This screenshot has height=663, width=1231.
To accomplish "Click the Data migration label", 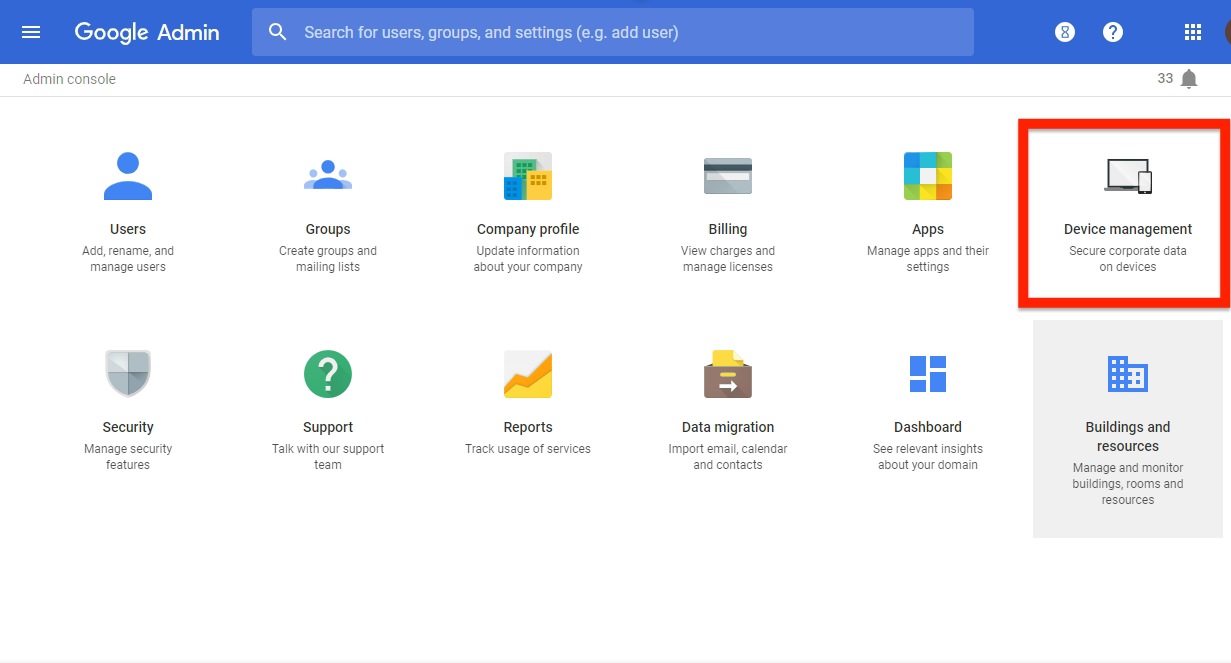I will coord(728,427).
